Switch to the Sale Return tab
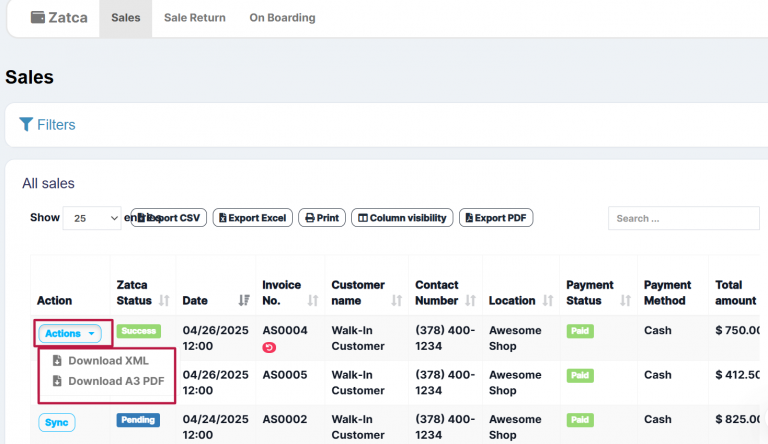Screen dimensions: 768x444 coord(194,18)
